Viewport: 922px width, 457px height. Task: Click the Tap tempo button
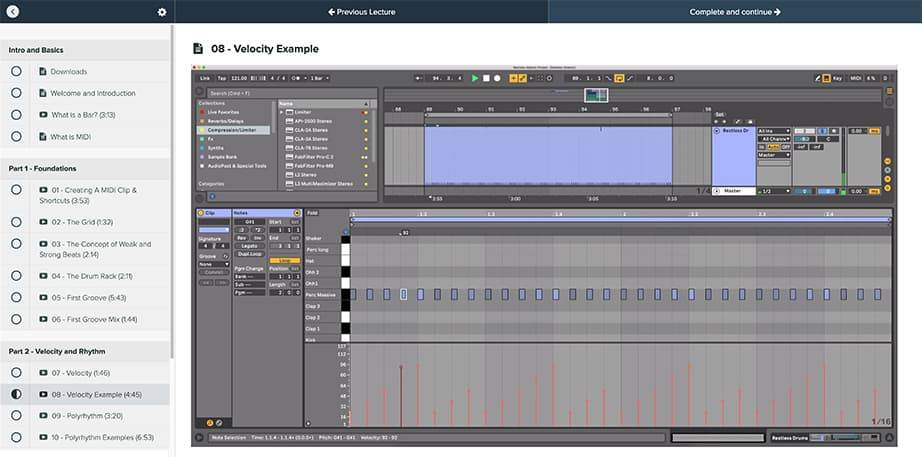point(222,78)
